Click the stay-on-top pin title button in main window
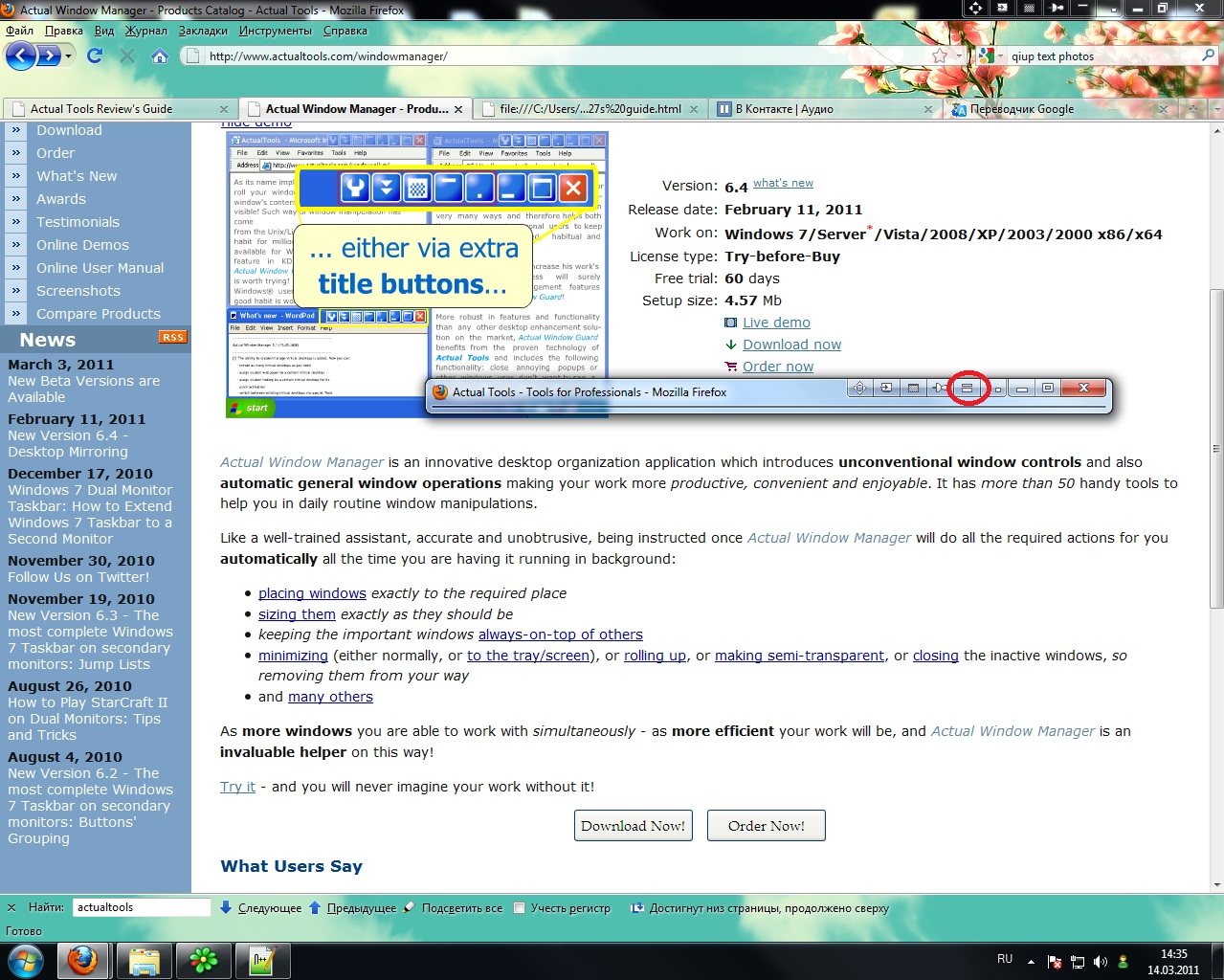The width and height of the screenshot is (1224, 980). 1057,8
